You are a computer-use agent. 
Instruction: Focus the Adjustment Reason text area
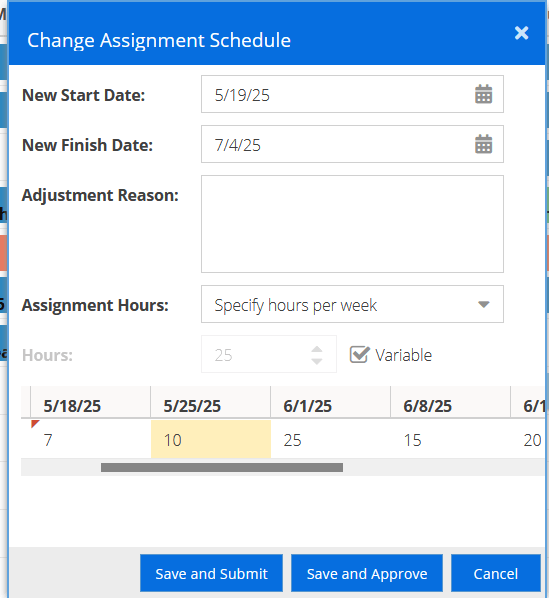(x=352, y=224)
